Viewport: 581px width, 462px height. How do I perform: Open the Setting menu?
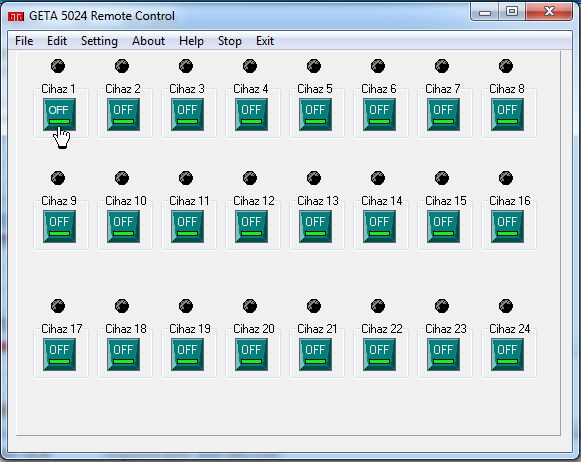tap(99, 41)
